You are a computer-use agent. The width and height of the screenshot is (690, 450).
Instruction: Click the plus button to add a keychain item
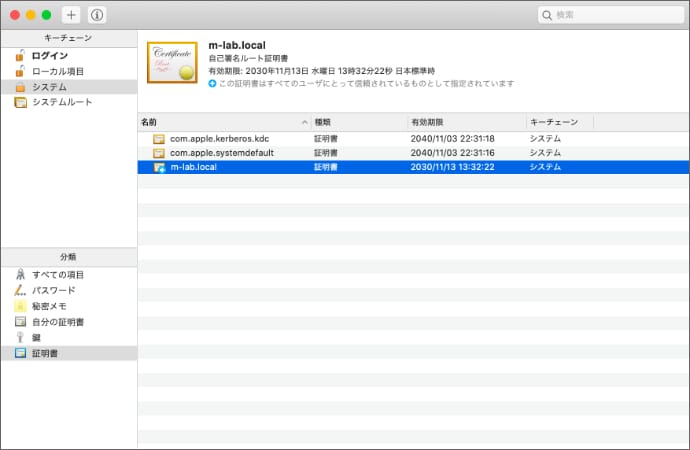tap(71, 15)
